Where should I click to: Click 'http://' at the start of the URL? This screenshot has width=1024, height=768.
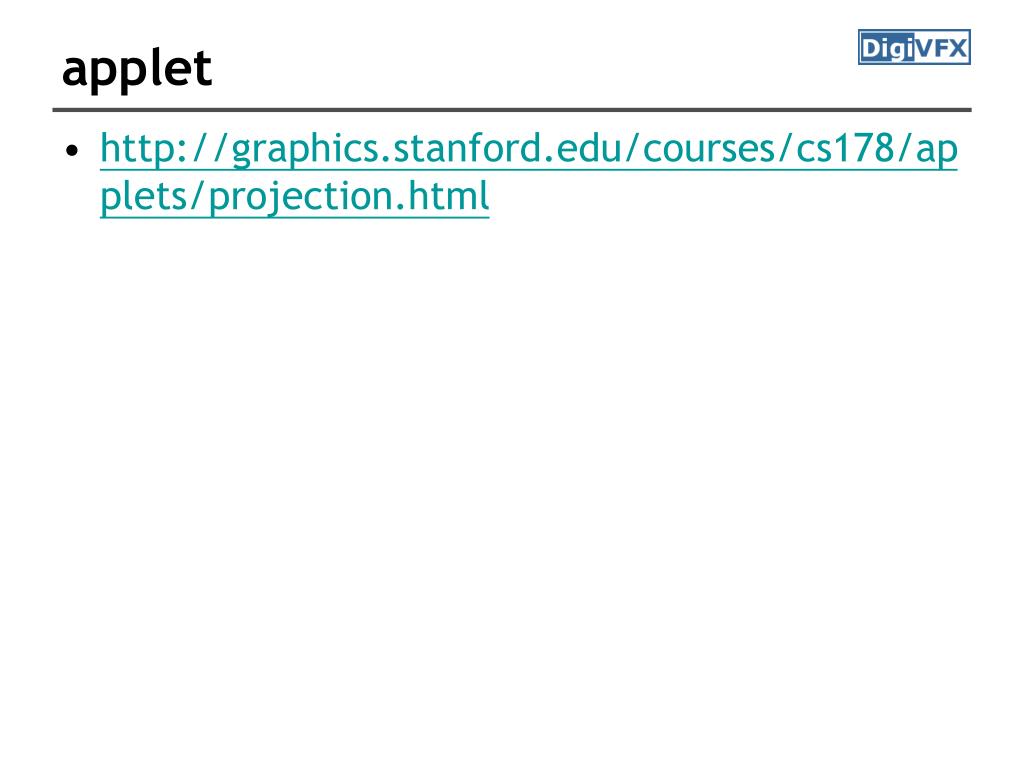[165, 149]
